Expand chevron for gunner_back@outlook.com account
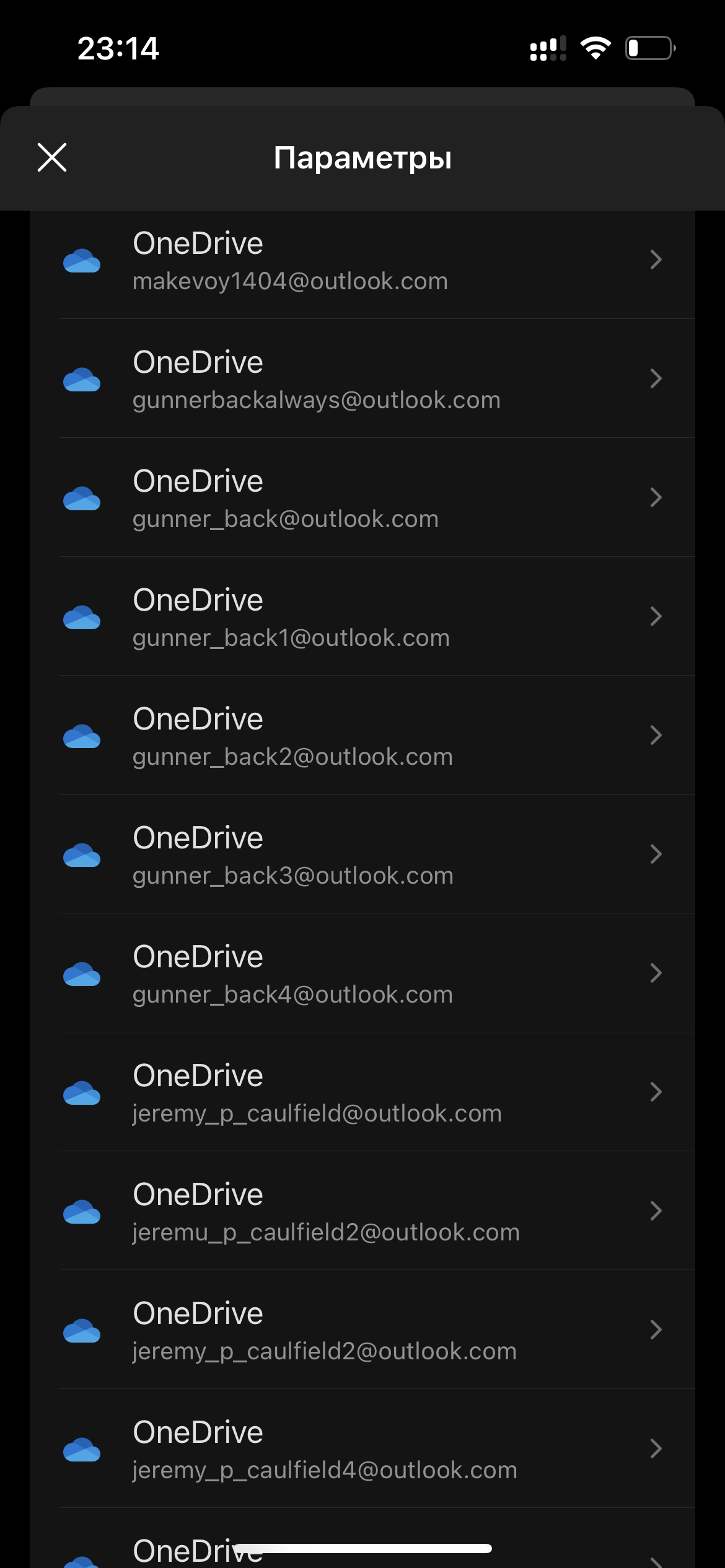This screenshot has width=725, height=1568. point(656,497)
